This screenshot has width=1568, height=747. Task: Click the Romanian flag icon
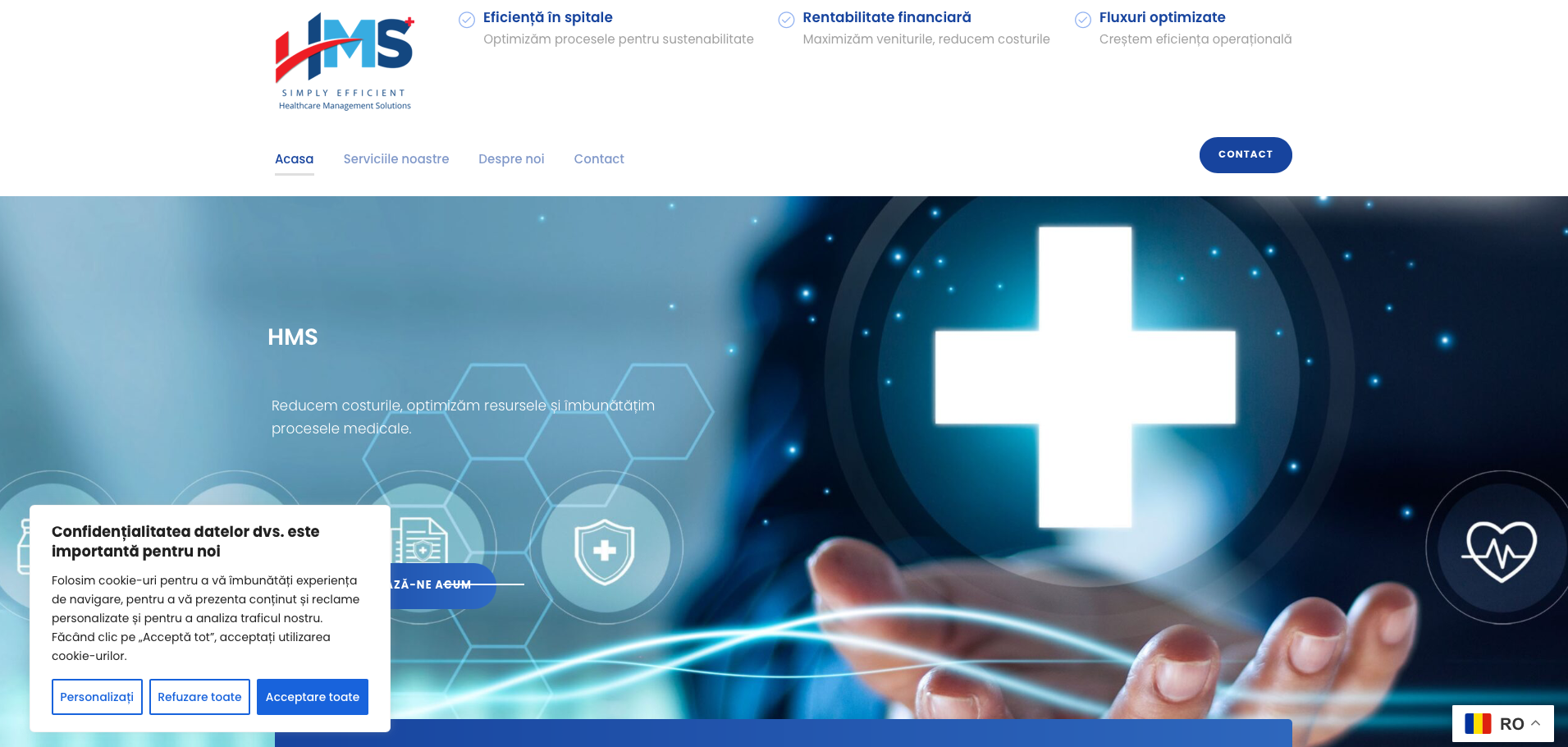pyautogui.click(x=1477, y=723)
